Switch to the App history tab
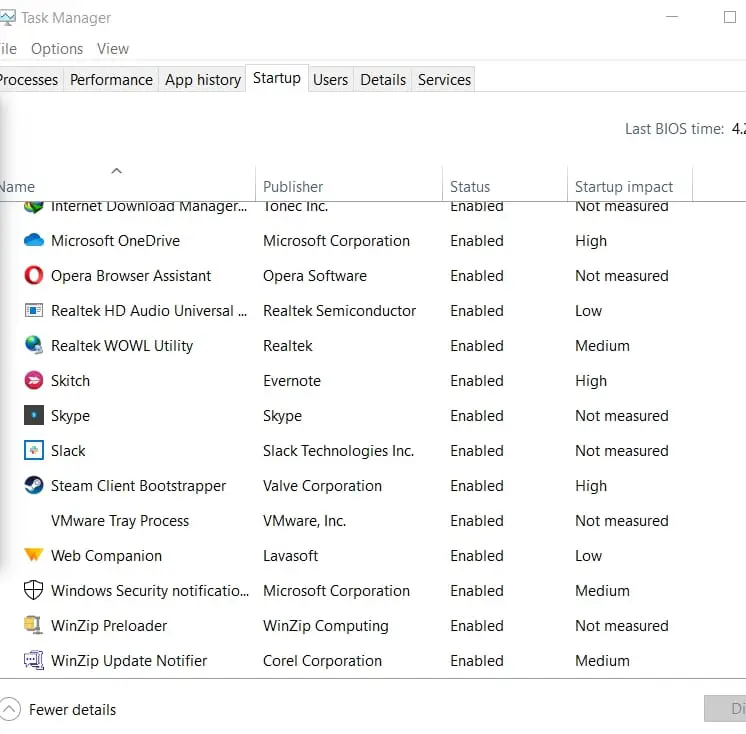This screenshot has height=734, width=746. [x=203, y=79]
